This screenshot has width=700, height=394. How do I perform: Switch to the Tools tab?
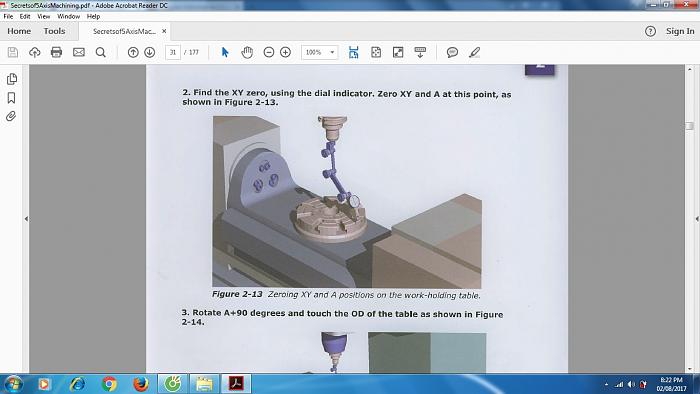(x=54, y=31)
